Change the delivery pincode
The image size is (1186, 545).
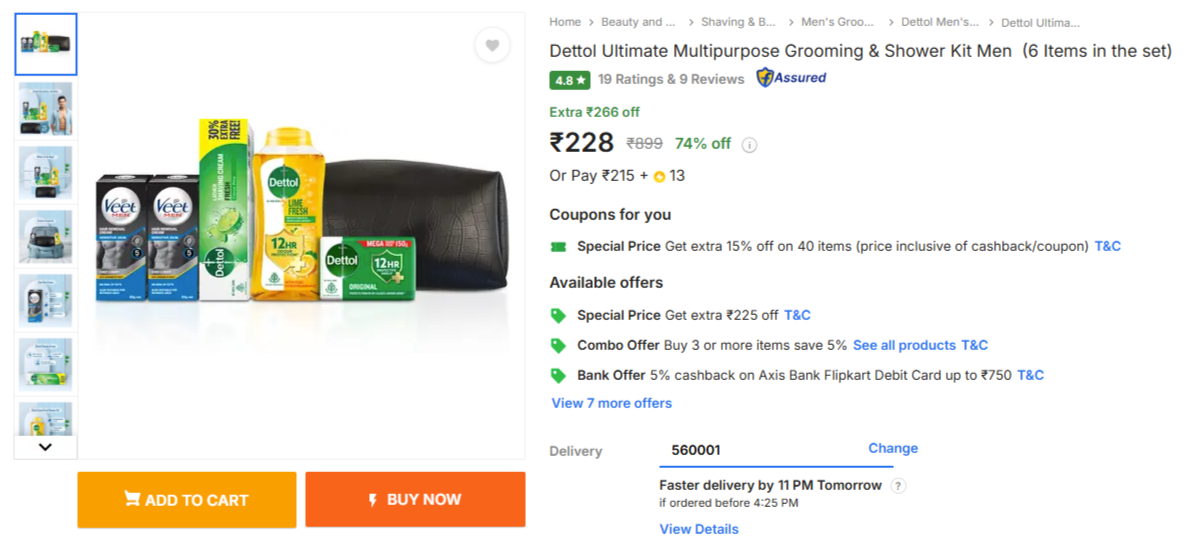892,448
